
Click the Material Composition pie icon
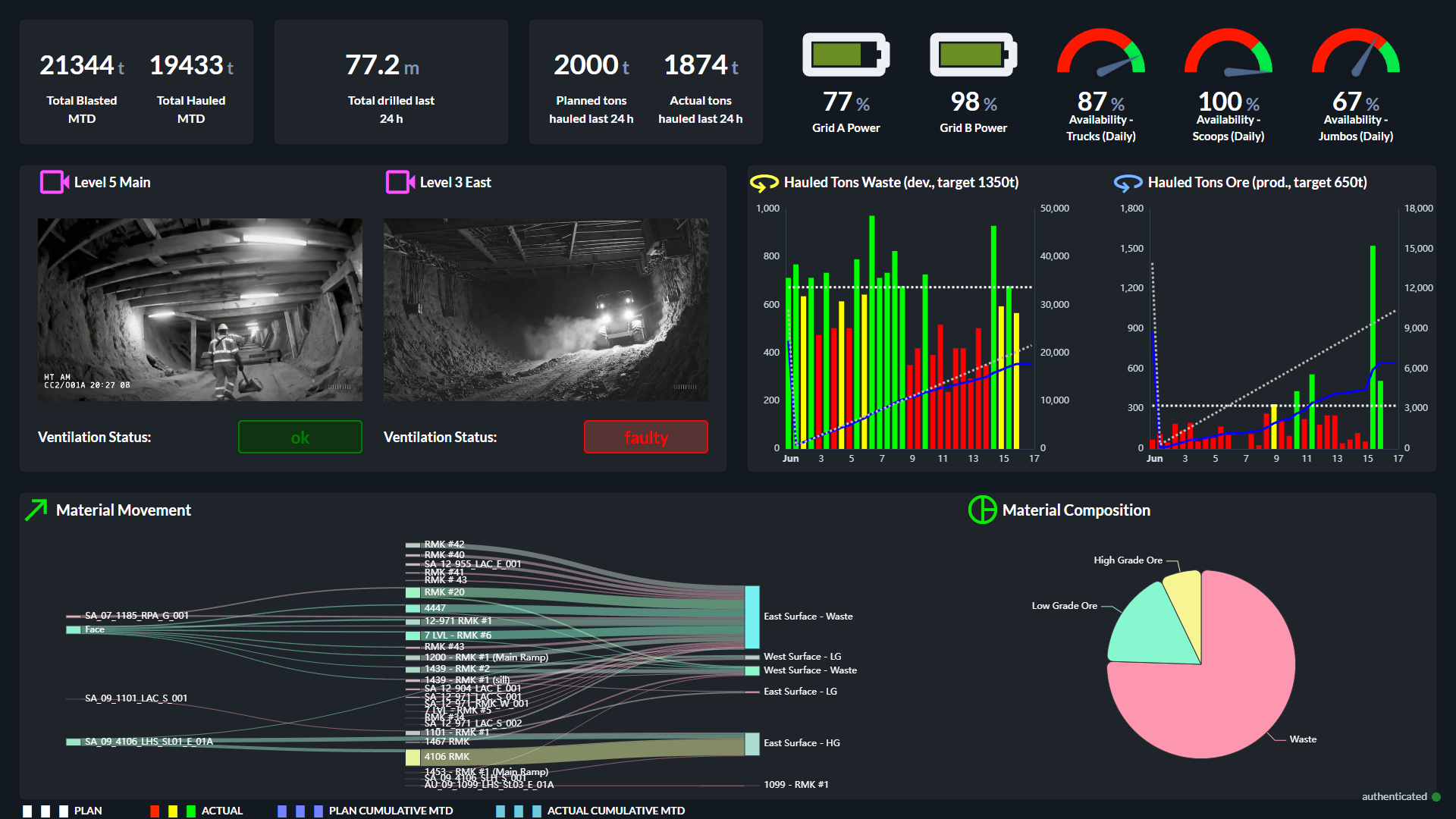pos(982,510)
